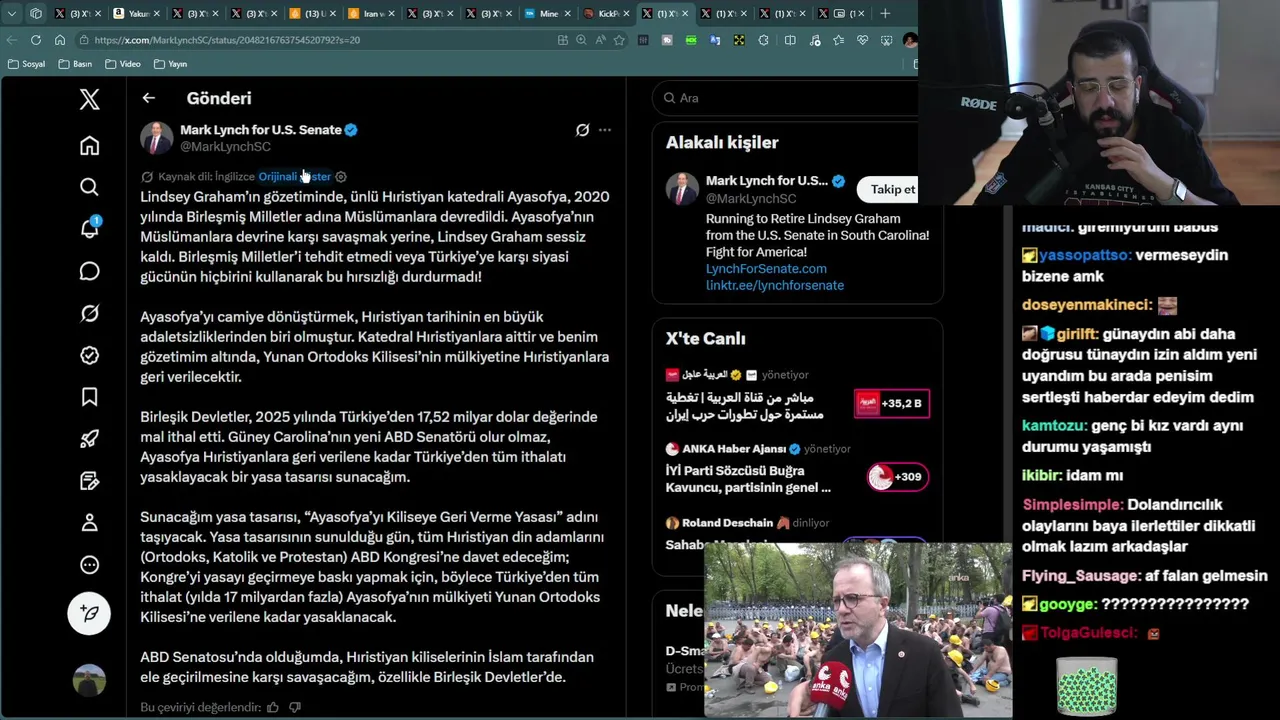Open X notifications bell
The height and width of the screenshot is (720, 1280).
point(89,229)
